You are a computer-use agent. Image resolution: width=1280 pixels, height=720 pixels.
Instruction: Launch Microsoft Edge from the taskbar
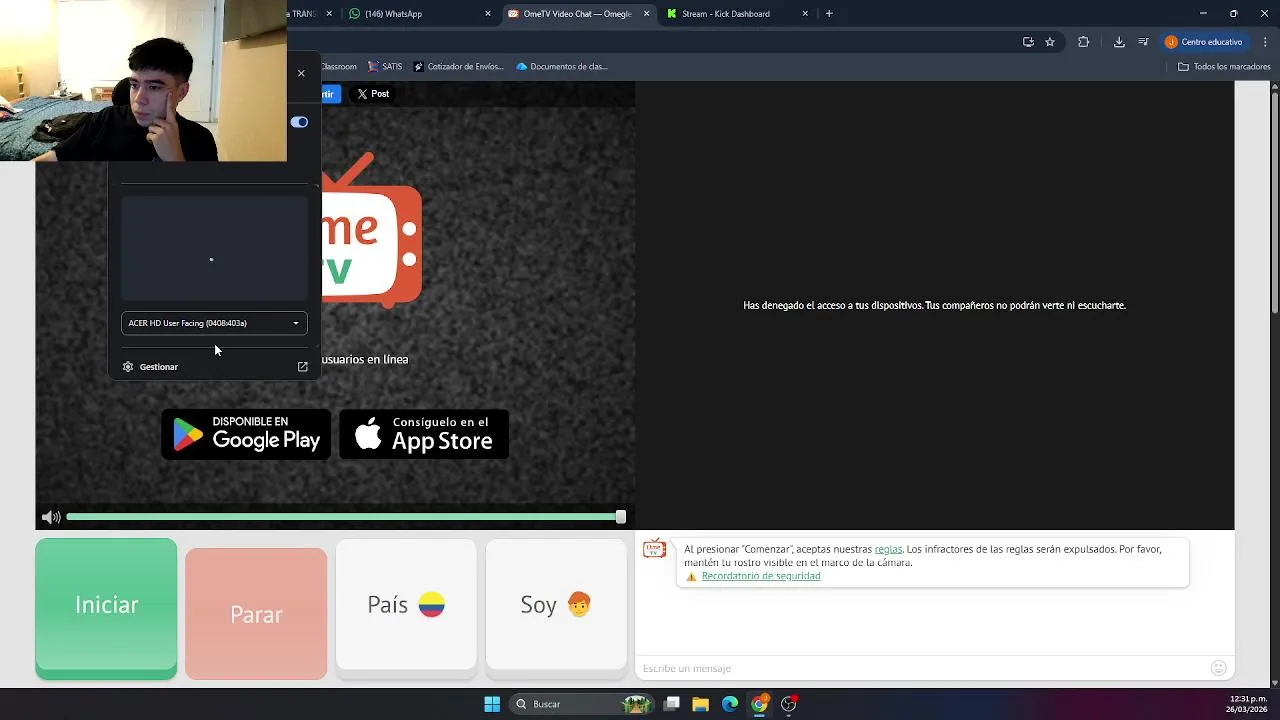click(730, 704)
